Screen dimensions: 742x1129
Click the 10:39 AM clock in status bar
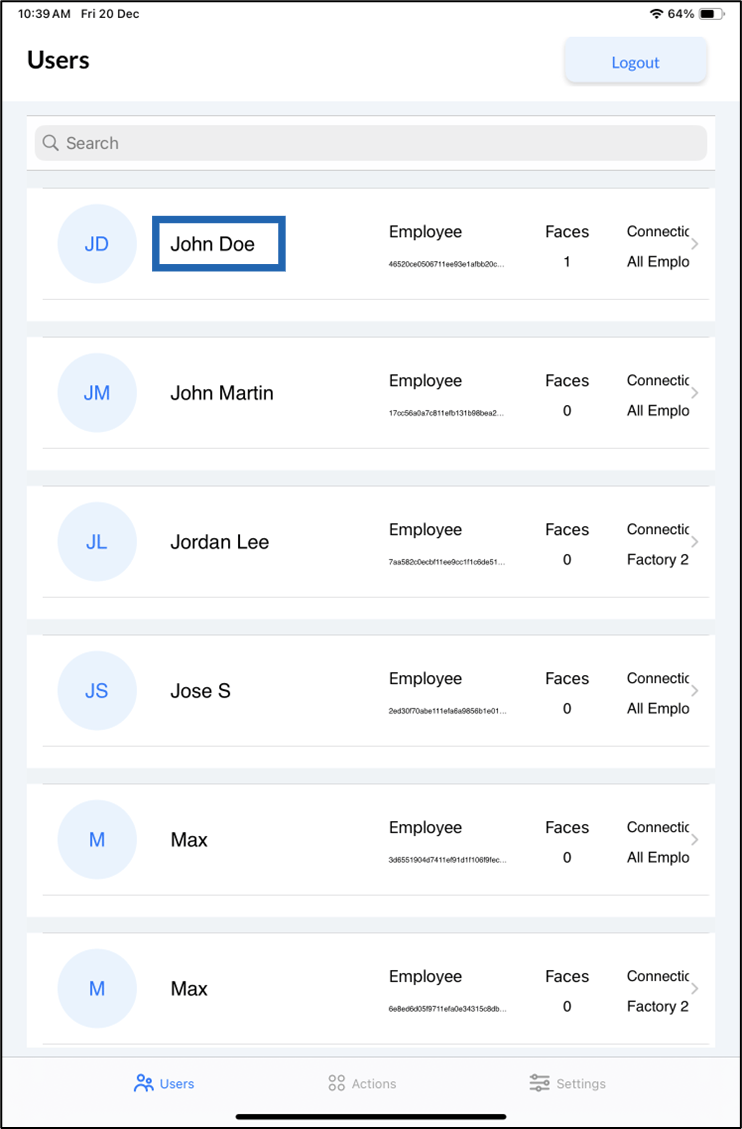[43, 14]
